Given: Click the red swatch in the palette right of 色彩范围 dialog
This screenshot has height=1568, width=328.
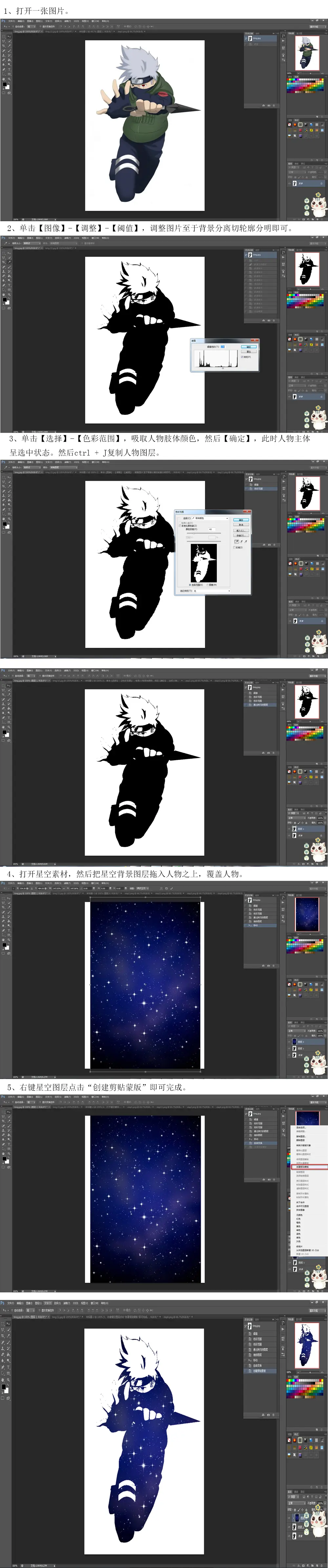Looking at the screenshot, I should point(288,519).
